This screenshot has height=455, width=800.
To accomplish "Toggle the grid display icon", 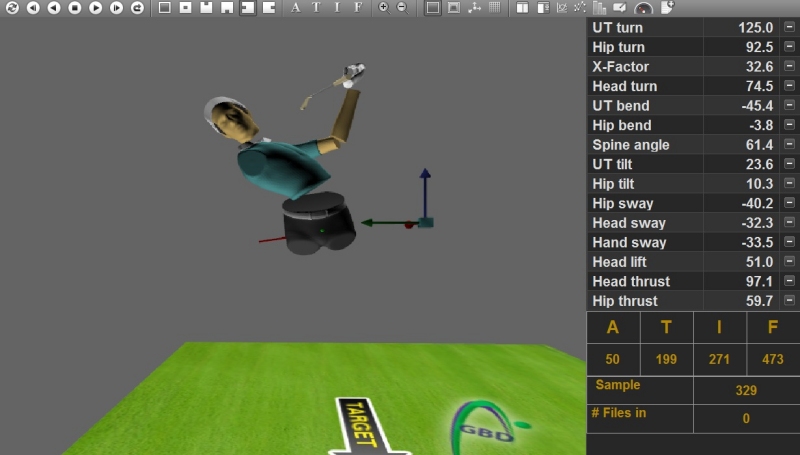I will point(494,8).
